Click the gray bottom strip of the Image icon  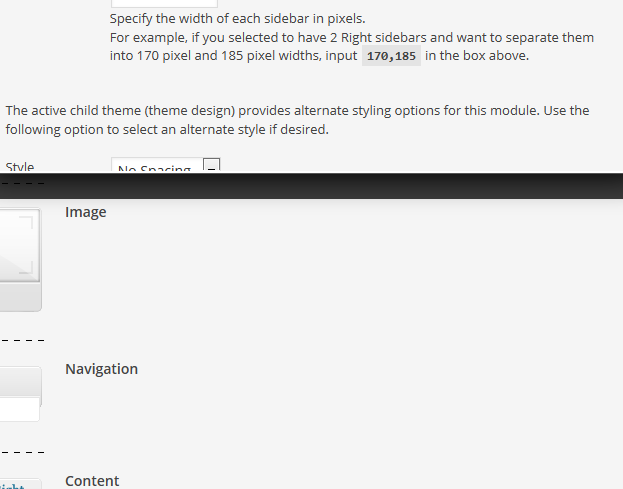(19, 300)
